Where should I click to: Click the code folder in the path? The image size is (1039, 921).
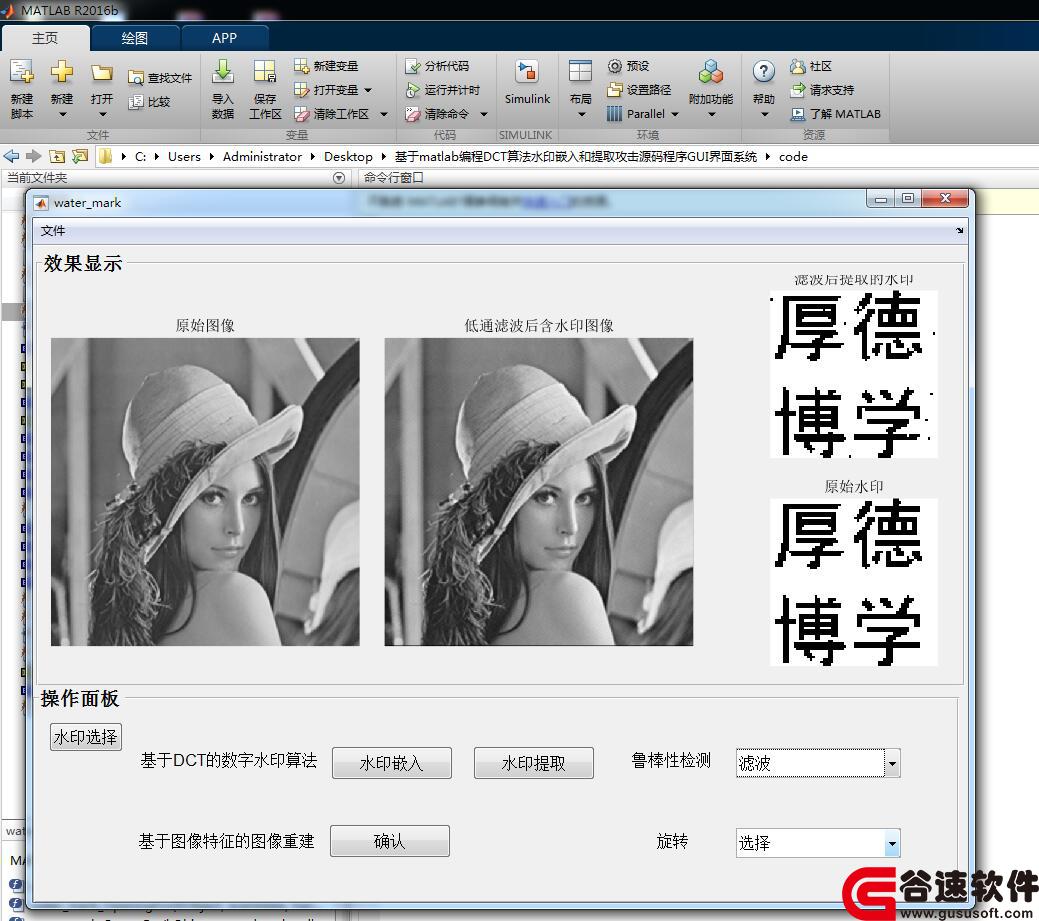click(x=793, y=156)
